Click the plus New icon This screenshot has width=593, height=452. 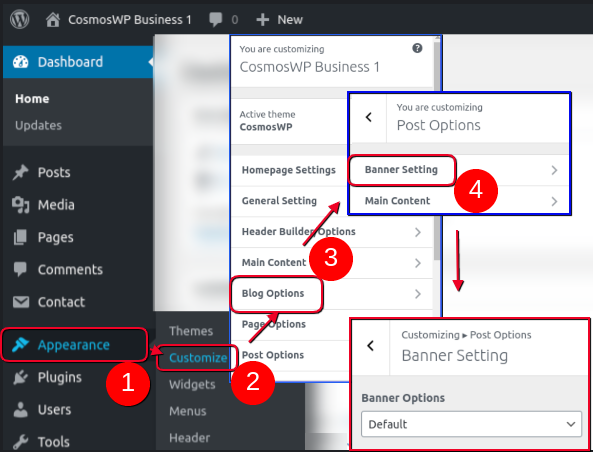pyautogui.click(x=262, y=19)
